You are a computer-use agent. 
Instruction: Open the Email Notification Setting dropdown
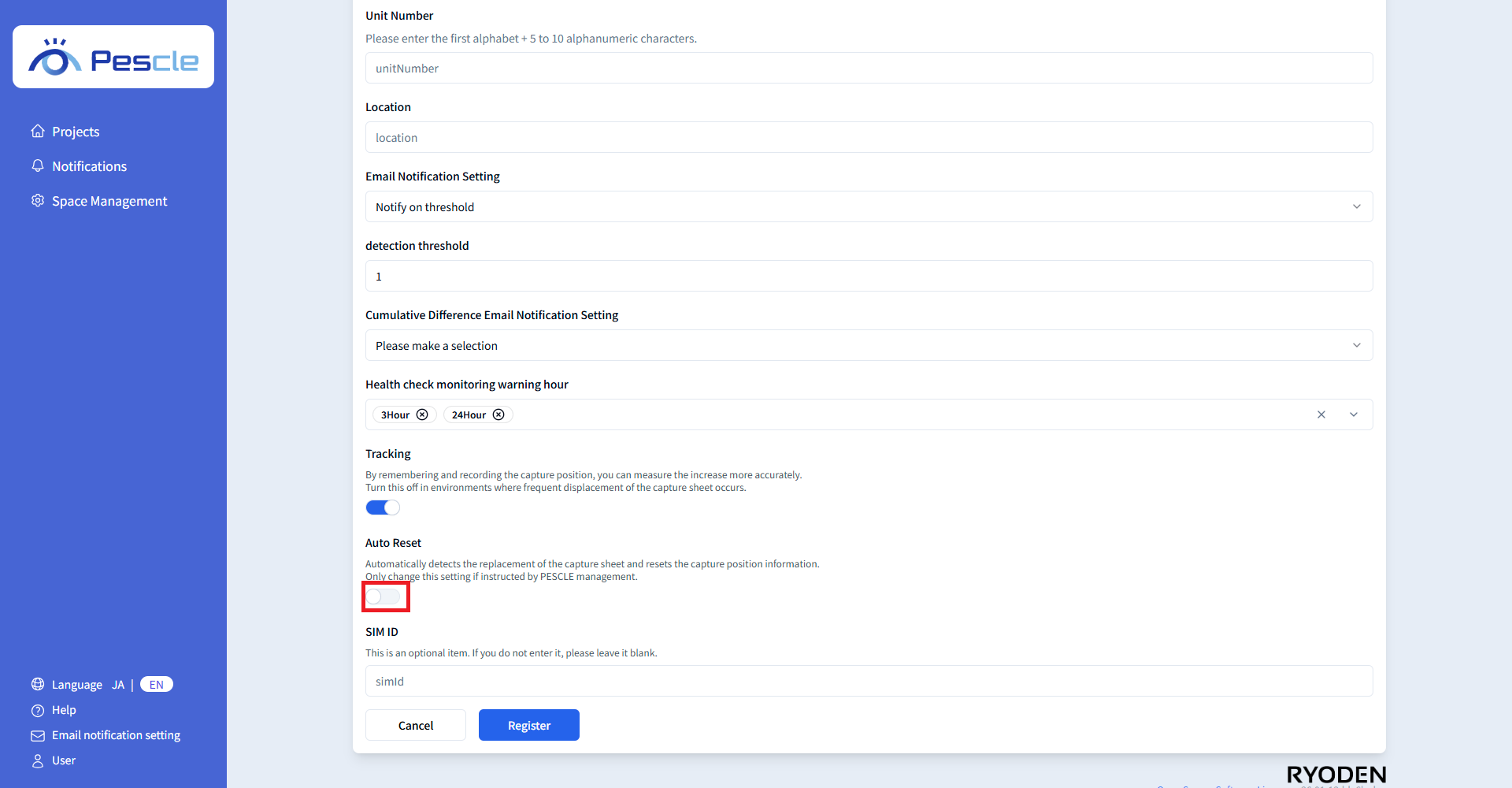[x=869, y=206]
